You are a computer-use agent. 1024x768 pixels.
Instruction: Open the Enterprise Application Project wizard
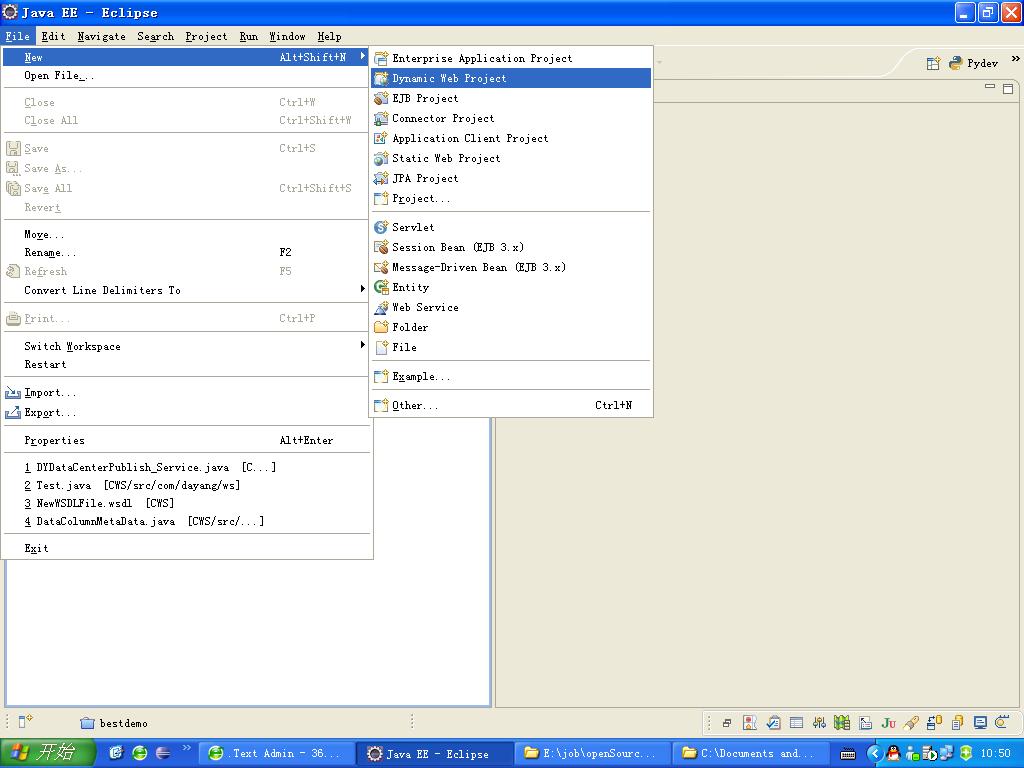[511, 58]
